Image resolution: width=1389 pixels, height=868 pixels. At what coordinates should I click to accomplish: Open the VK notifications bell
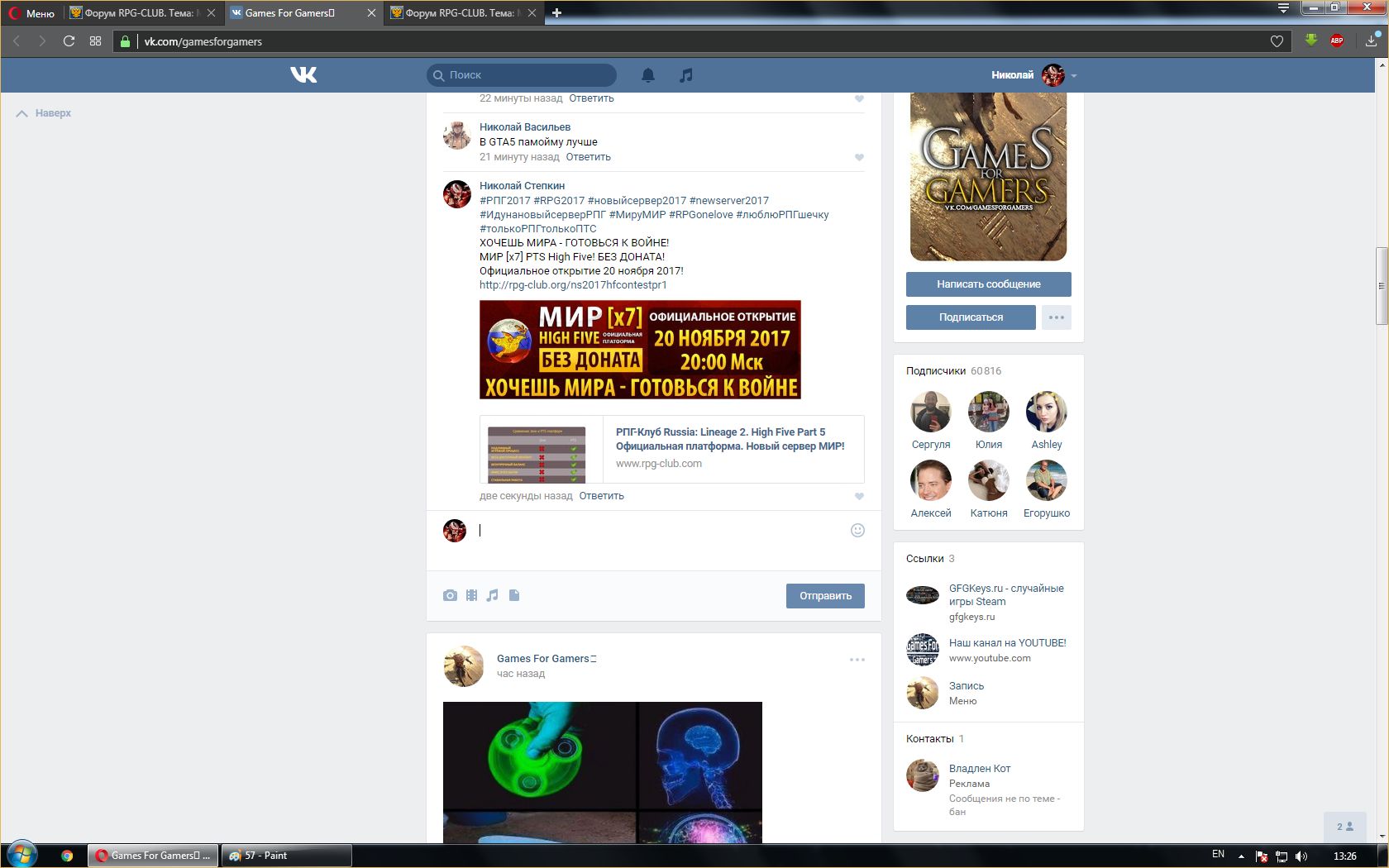click(x=648, y=75)
